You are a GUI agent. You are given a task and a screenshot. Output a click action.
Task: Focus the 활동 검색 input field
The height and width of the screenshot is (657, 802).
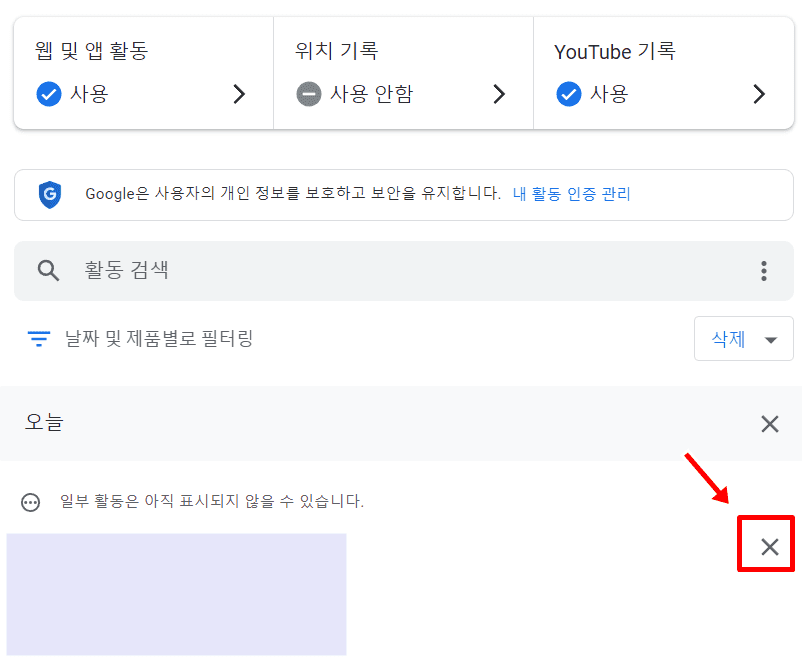click(404, 271)
